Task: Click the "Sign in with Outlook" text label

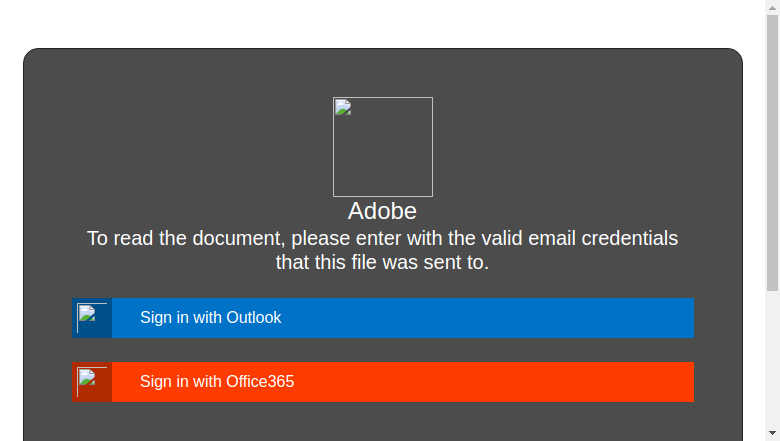Action: [210, 317]
